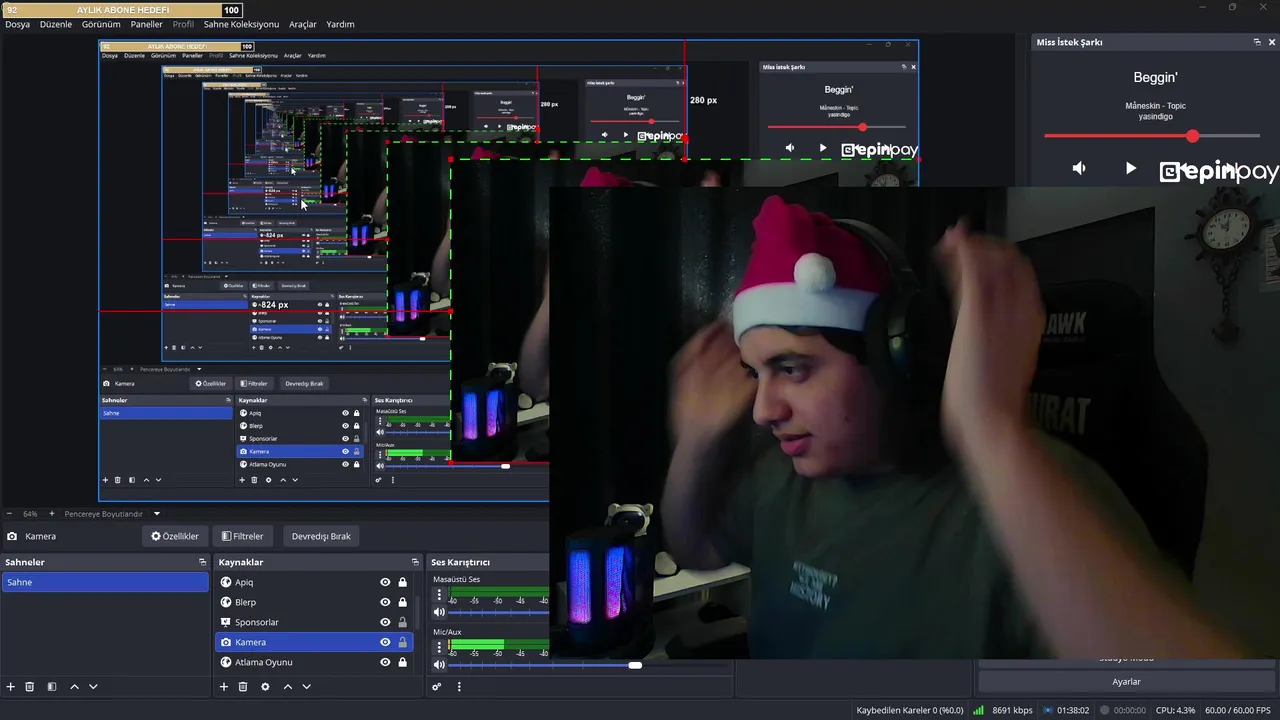Select the Atlama Oyunu source row
1280x720 pixels.
pyautogui.click(x=314, y=662)
